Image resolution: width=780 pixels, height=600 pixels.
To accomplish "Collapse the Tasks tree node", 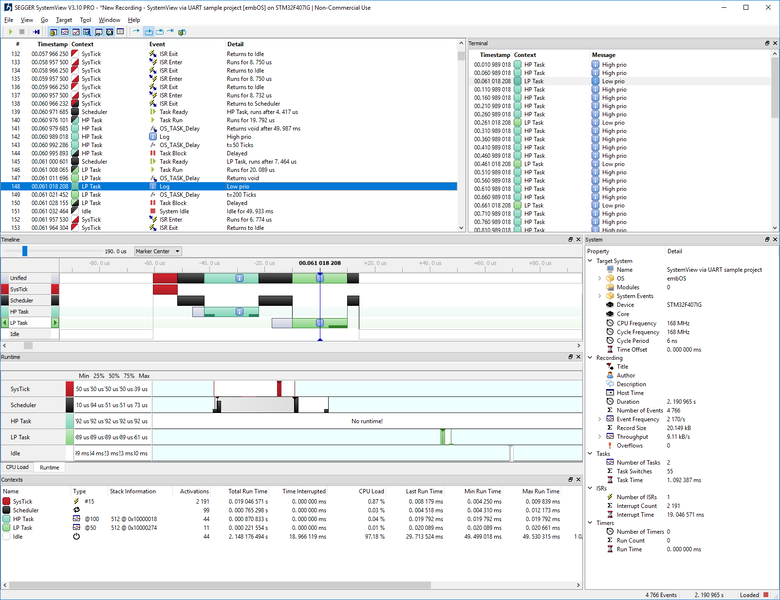I will 590,454.
